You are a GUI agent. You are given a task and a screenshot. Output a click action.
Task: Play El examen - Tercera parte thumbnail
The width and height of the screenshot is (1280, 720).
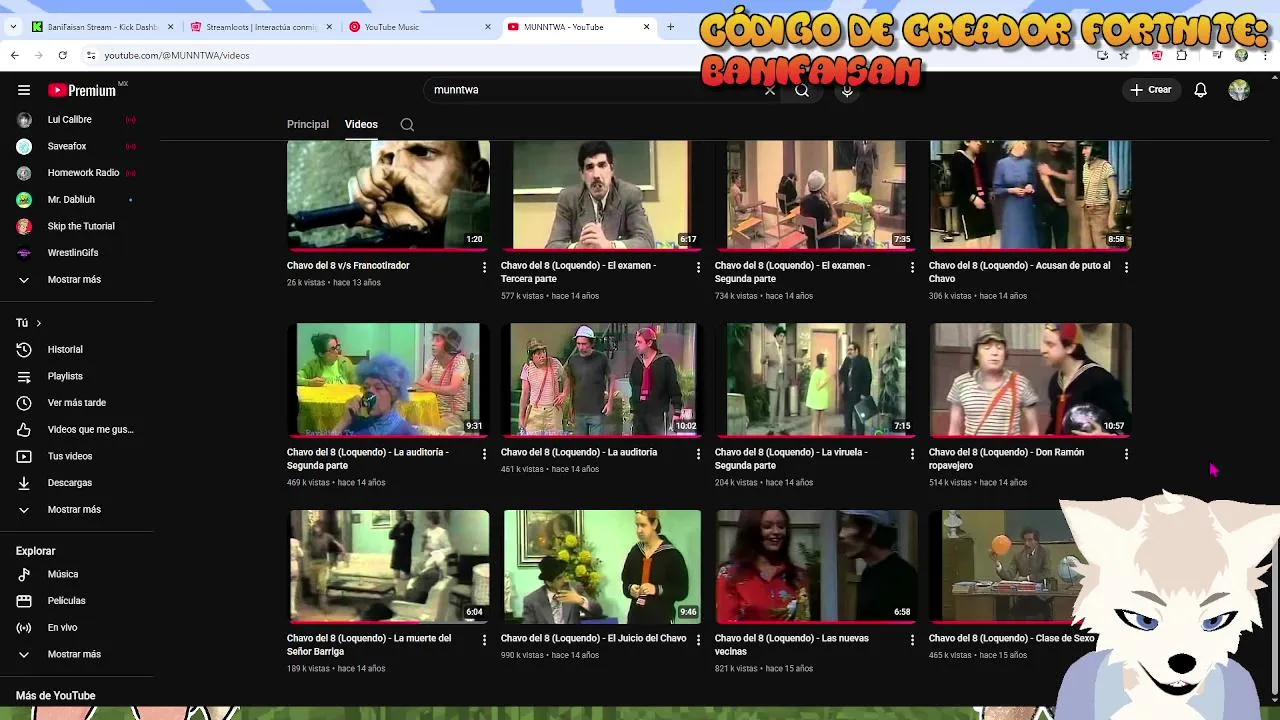(602, 194)
